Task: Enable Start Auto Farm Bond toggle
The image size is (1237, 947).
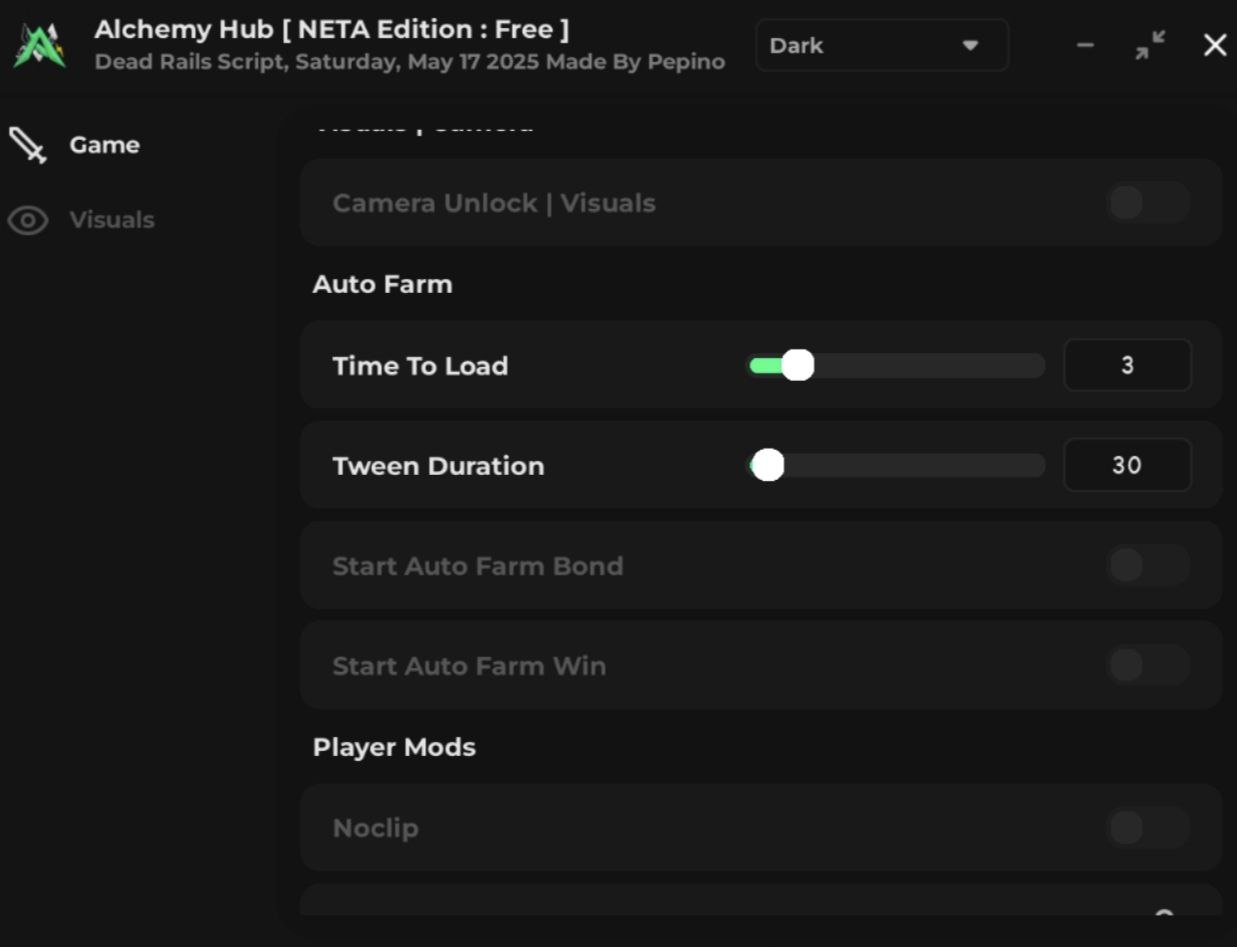Action: pos(1147,566)
